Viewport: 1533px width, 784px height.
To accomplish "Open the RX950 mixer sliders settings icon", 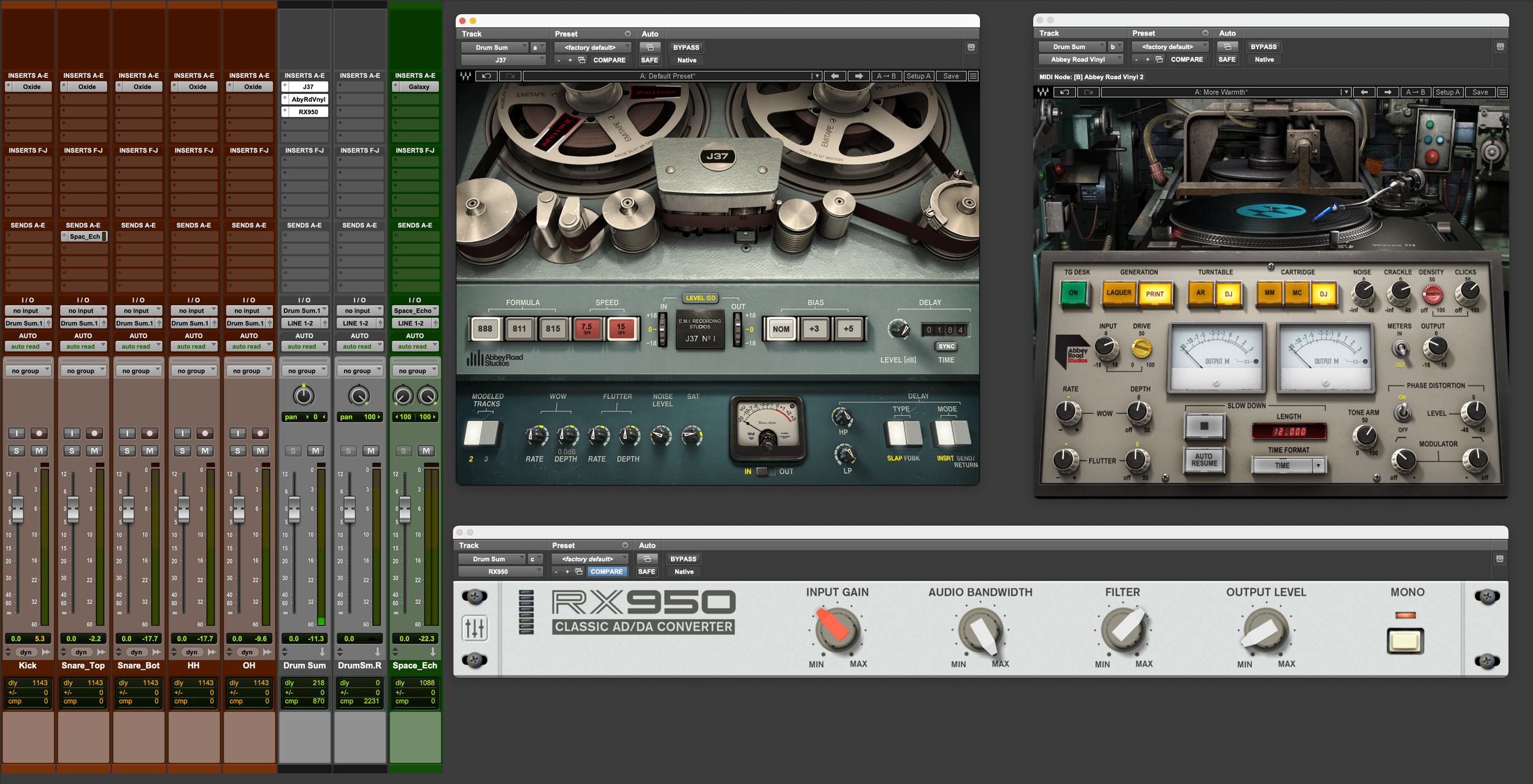I will tap(475, 628).
